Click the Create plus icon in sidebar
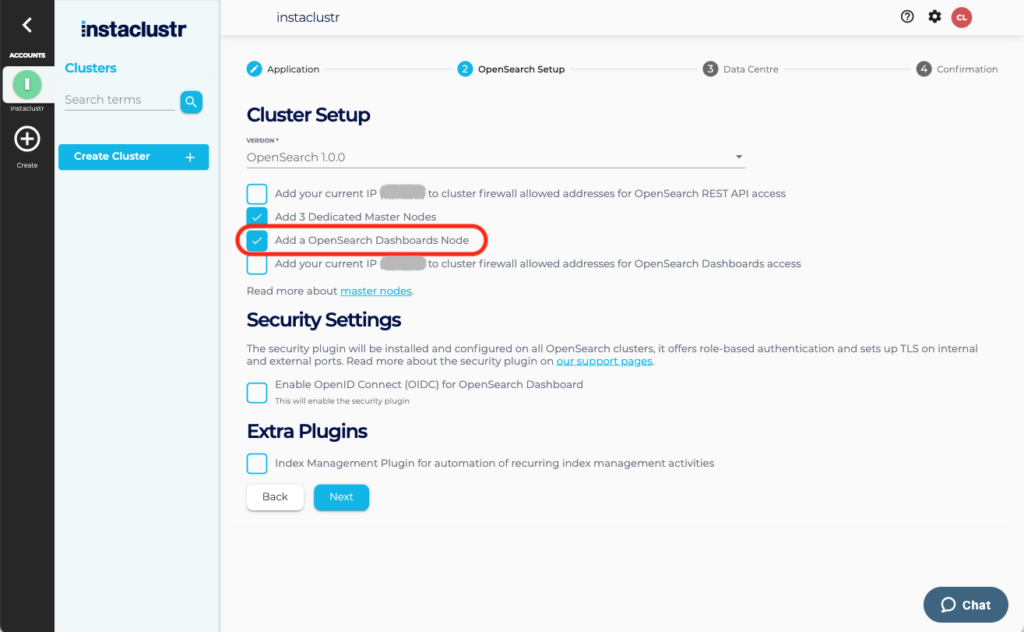The width and height of the screenshot is (1024, 632). [27, 139]
